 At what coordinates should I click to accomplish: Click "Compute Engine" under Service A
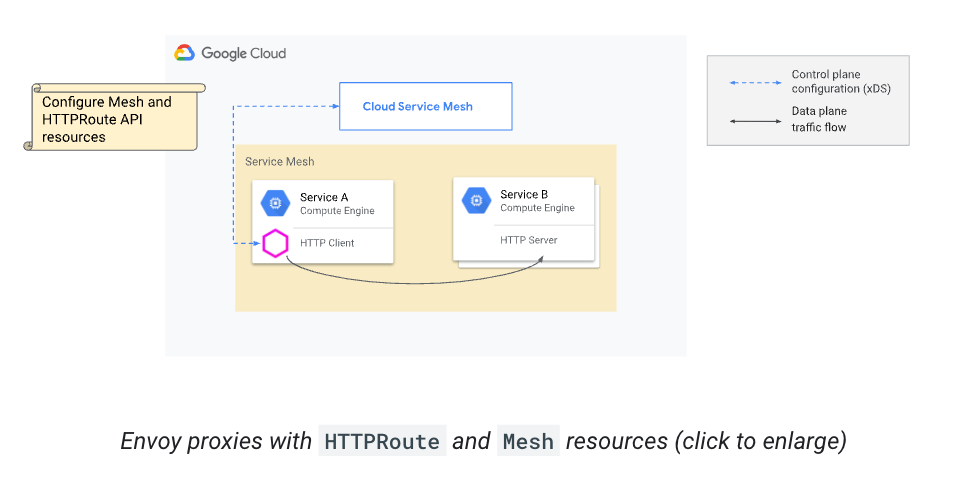337,211
